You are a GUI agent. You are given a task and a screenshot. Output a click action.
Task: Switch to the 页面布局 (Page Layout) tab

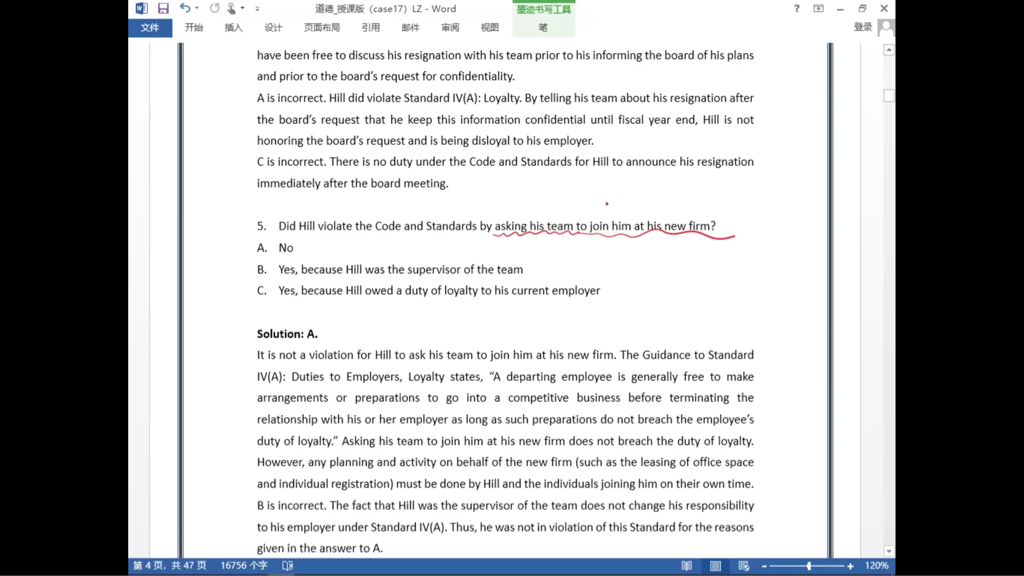(322, 27)
